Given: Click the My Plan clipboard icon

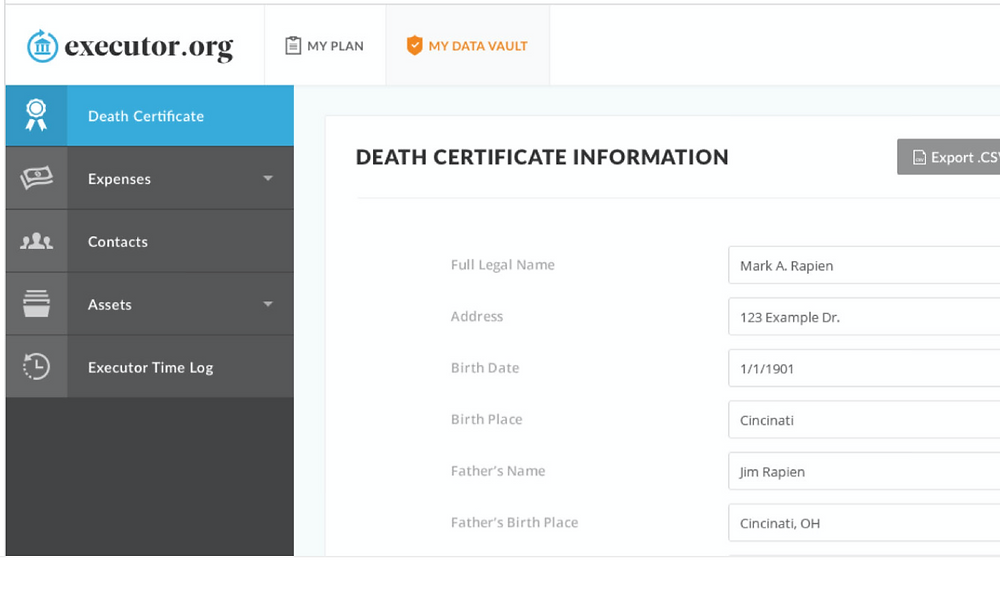Looking at the screenshot, I should pyautogui.click(x=293, y=45).
